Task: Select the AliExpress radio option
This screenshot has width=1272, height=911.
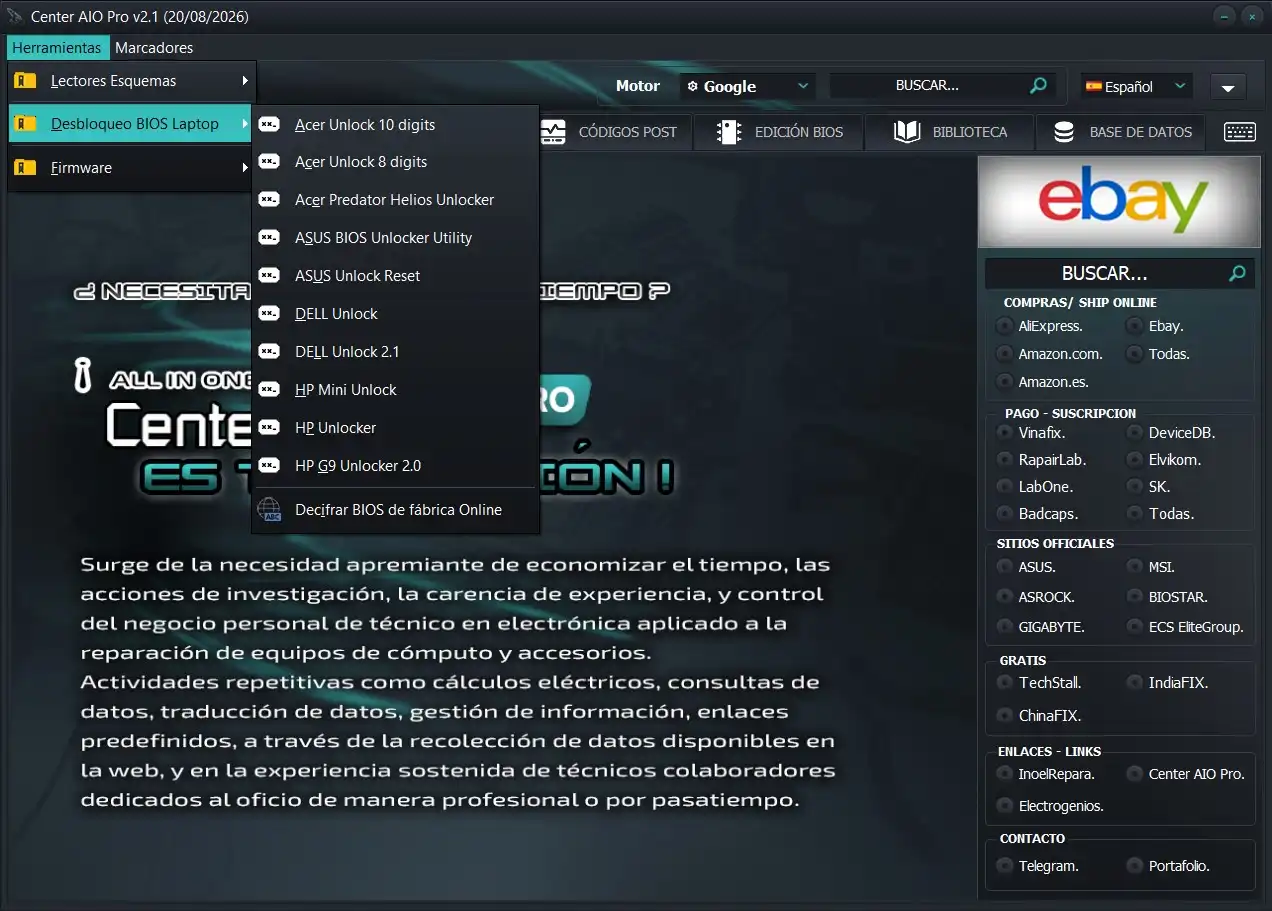Action: (1004, 326)
